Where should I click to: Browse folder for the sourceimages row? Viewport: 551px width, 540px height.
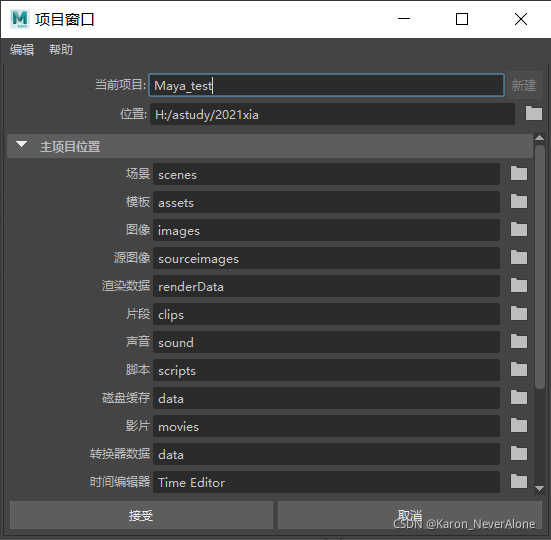click(x=519, y=258)
